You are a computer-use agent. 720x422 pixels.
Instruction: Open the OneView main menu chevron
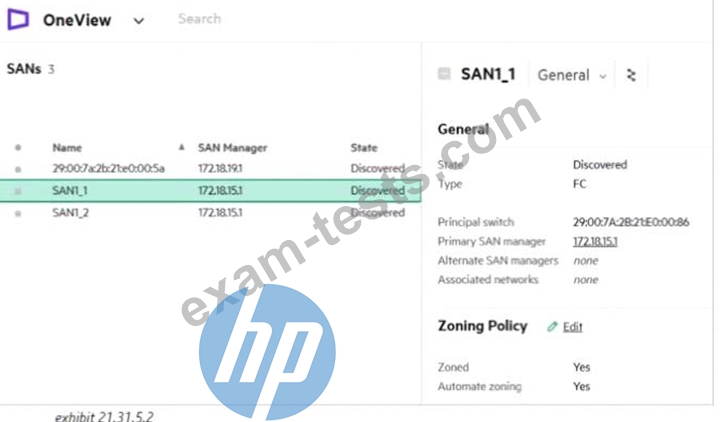click(x=139, y=21)
